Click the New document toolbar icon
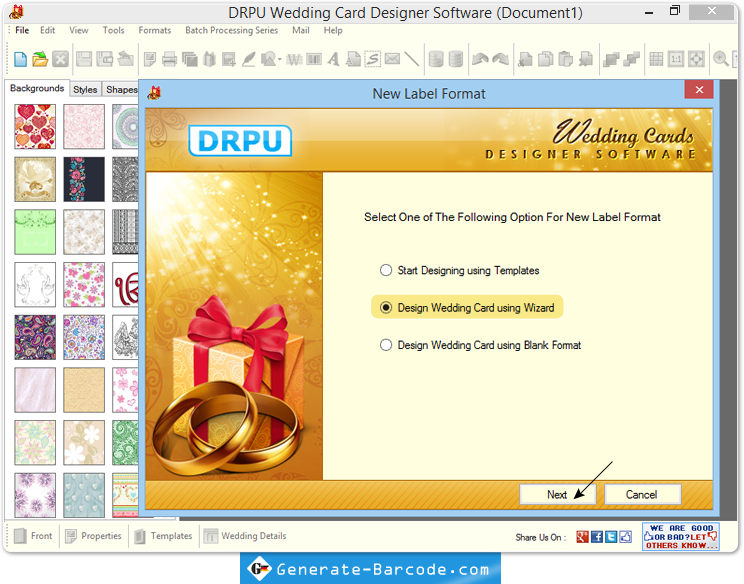This screenshot has width=744, height=584. click(x=20, y=59)
